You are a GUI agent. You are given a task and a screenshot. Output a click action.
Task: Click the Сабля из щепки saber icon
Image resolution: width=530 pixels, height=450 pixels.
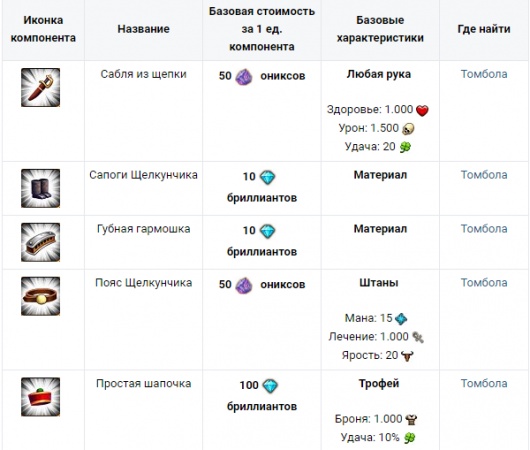pos(41,88)
